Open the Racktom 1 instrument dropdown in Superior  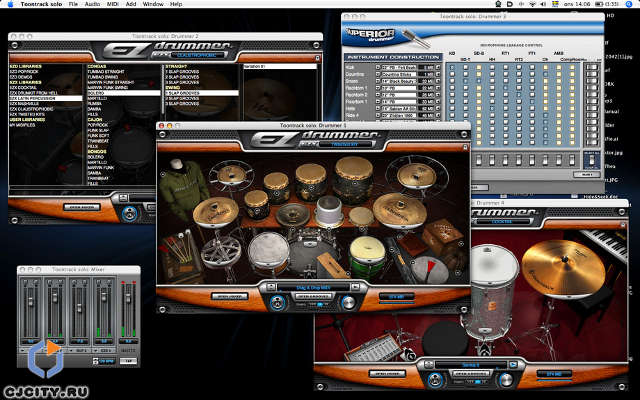[398, 88]
